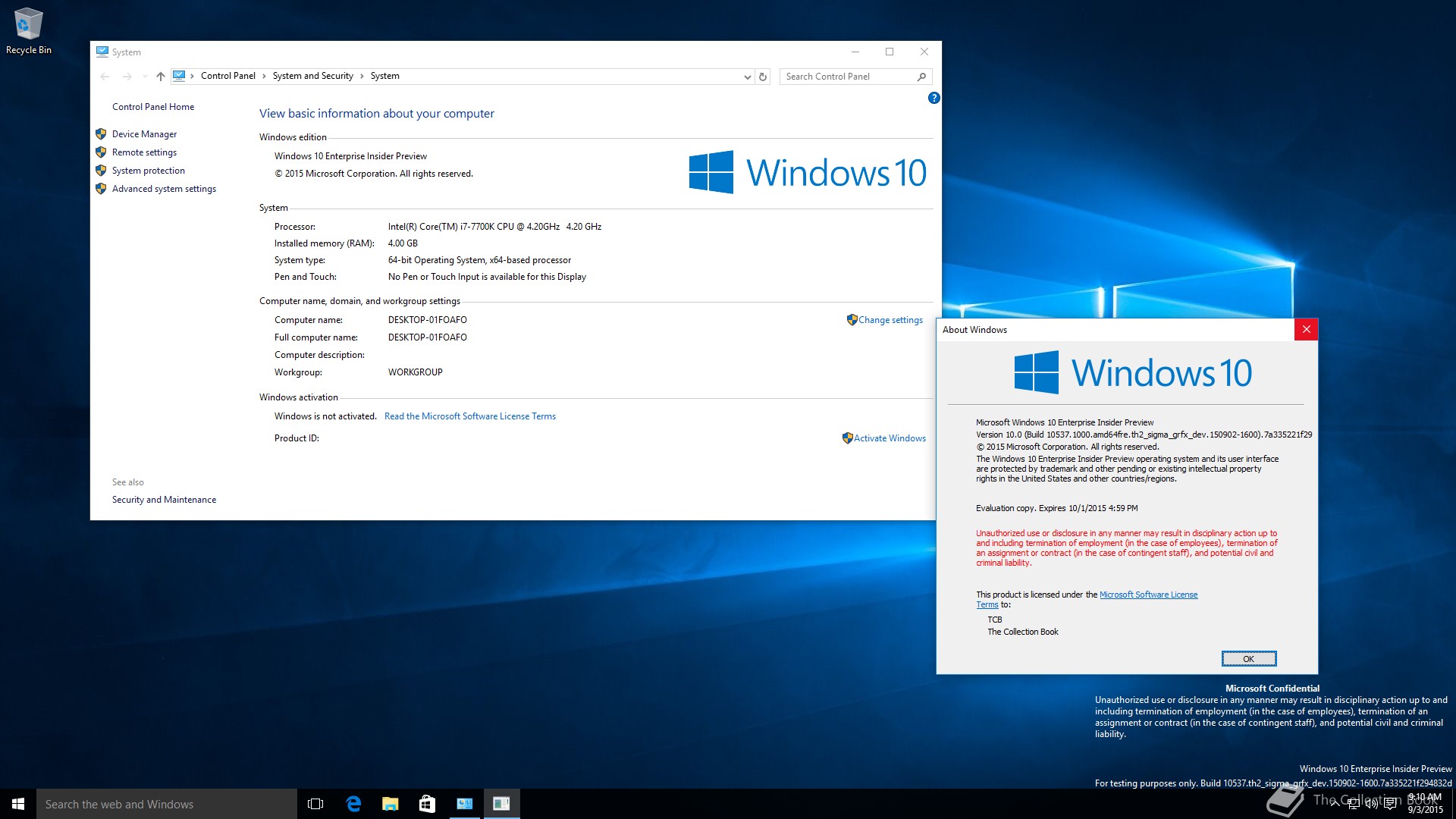Open address bar history dropdown arrow

tap(747, 77)
